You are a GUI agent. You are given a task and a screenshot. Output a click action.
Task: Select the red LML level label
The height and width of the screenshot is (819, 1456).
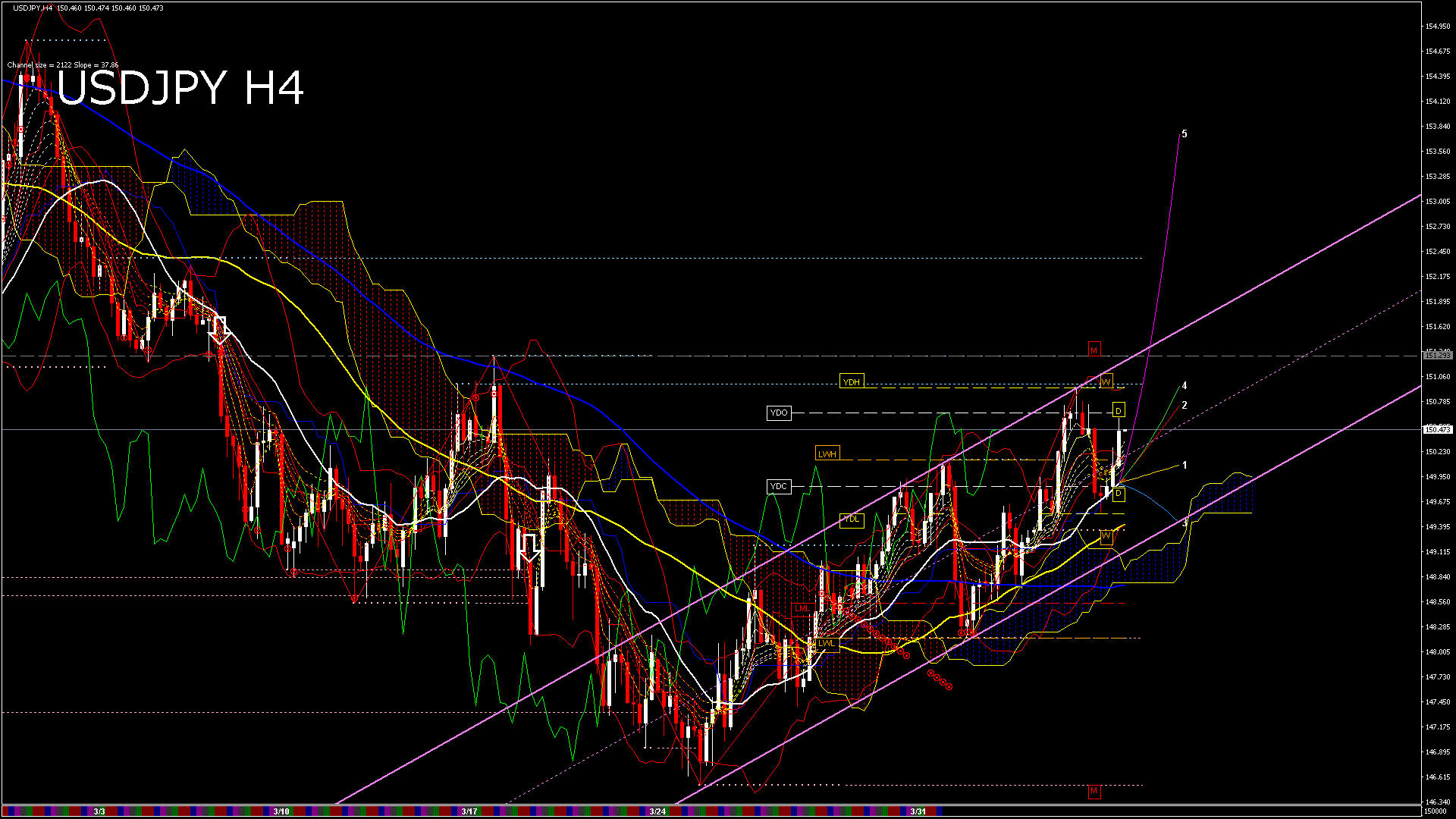802,609
